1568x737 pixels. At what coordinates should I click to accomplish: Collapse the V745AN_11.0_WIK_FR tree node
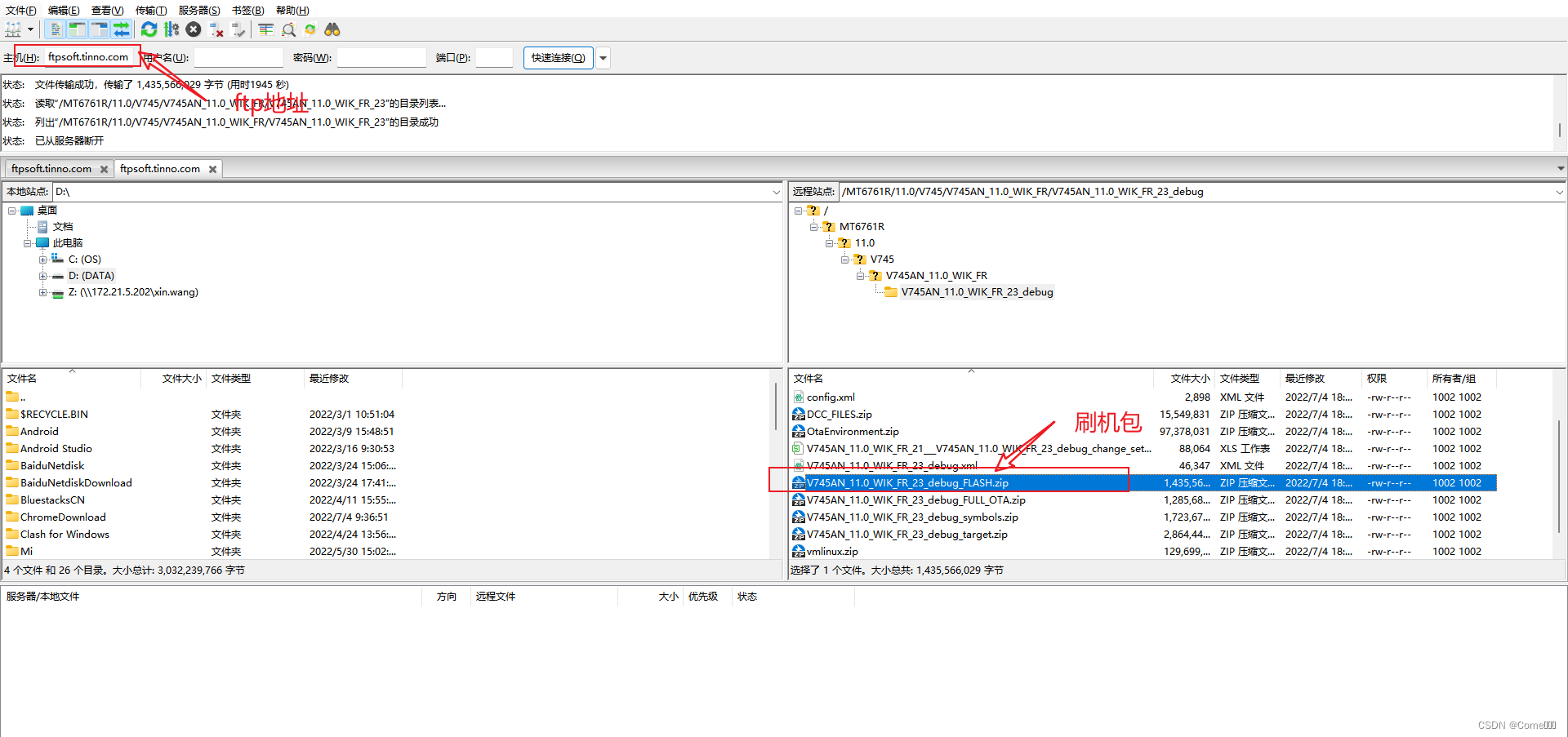click(860, 276)
